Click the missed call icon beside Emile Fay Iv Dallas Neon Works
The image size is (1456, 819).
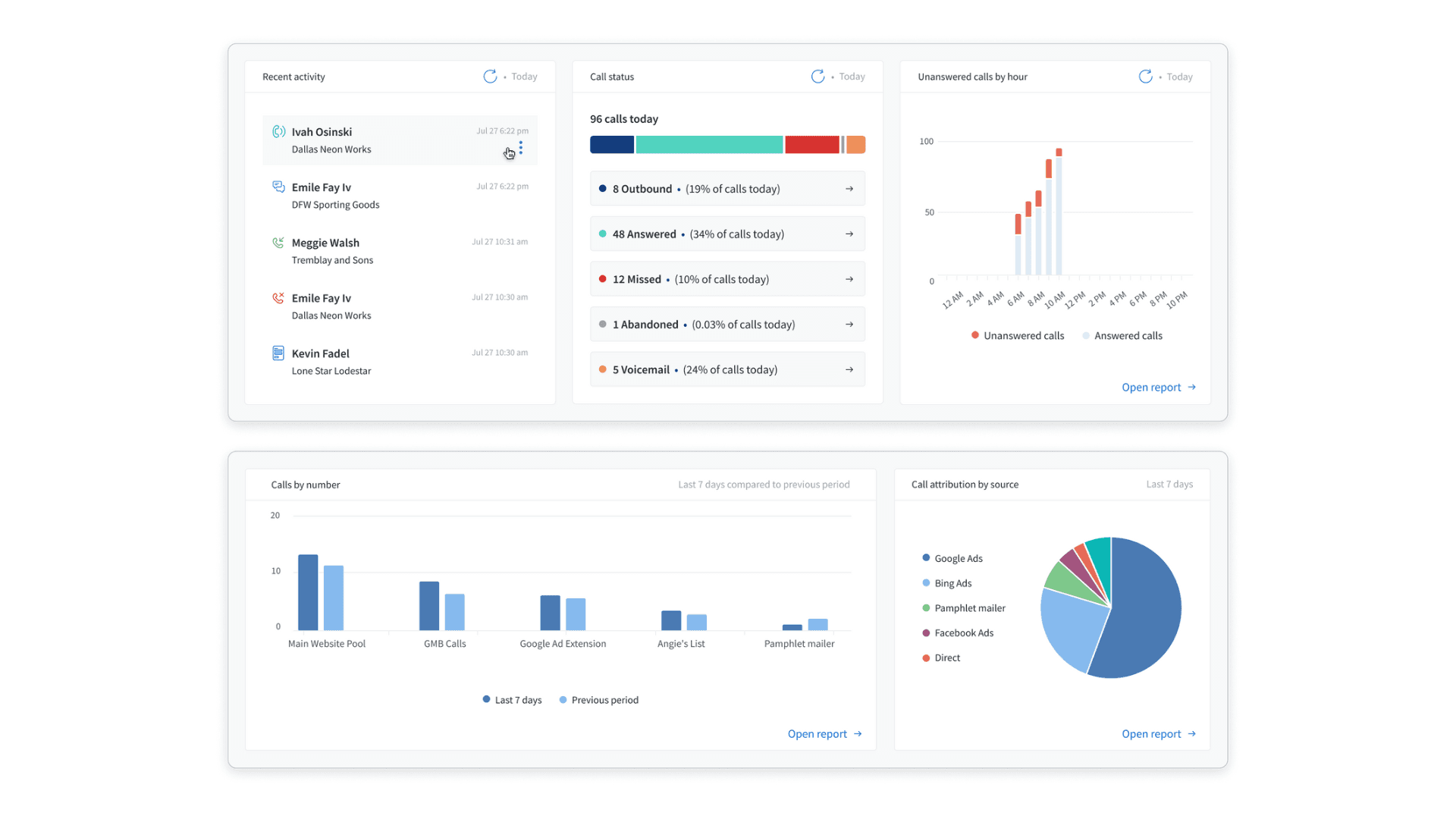click(x=278, y=298)
